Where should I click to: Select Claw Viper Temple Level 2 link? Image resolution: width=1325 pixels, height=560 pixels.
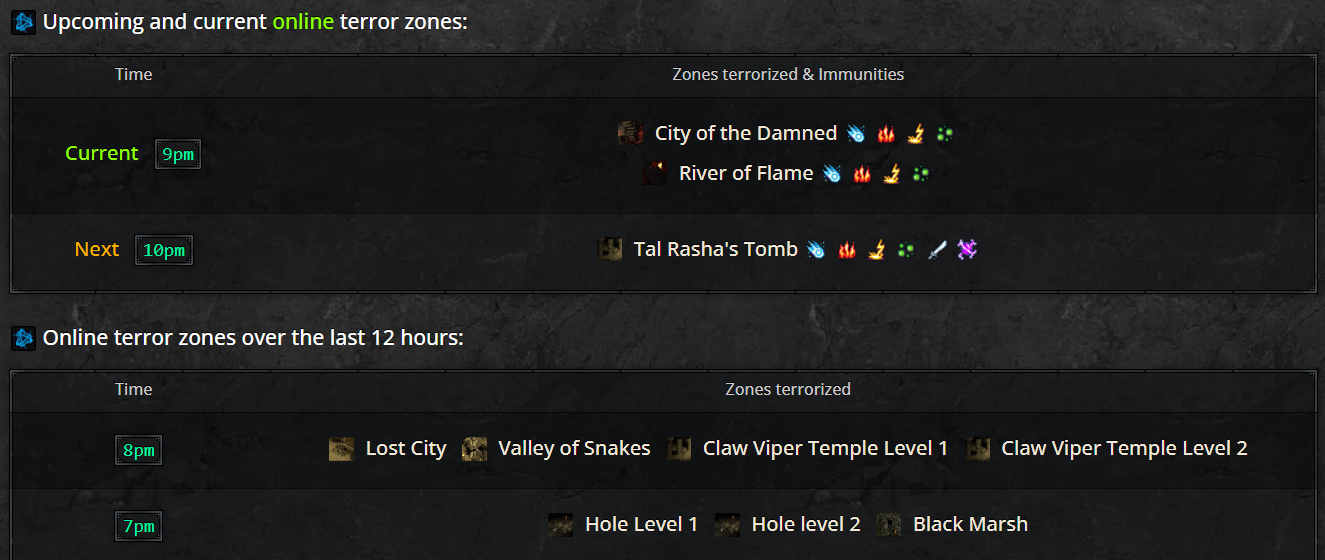(1124, 449)
